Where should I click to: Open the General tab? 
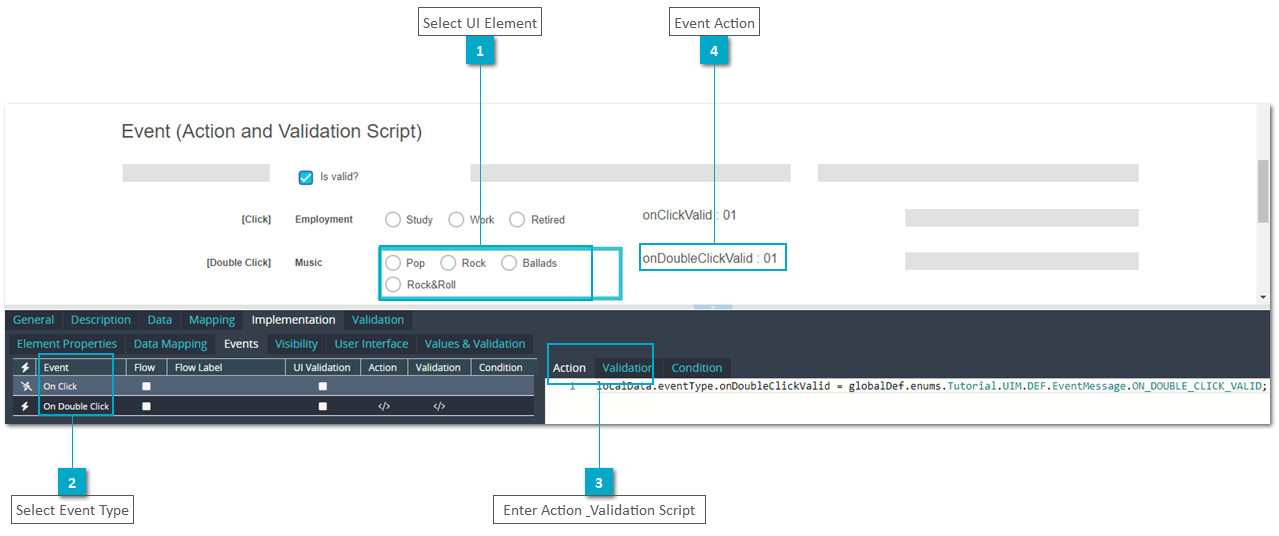[34, 320]
